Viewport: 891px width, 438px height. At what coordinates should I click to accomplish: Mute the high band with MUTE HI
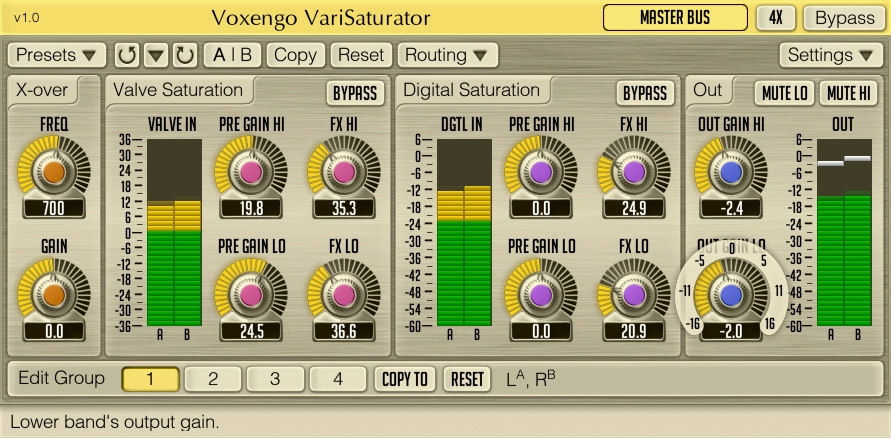[x=849, y=94]
